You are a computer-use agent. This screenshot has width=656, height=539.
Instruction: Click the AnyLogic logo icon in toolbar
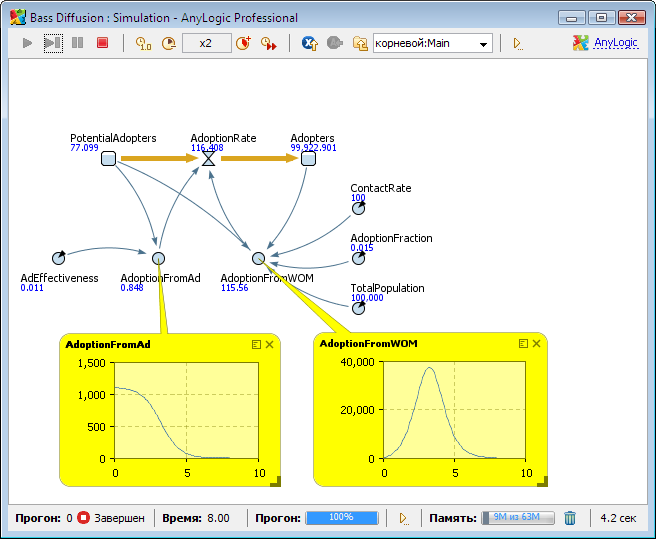tap(581, 43)
